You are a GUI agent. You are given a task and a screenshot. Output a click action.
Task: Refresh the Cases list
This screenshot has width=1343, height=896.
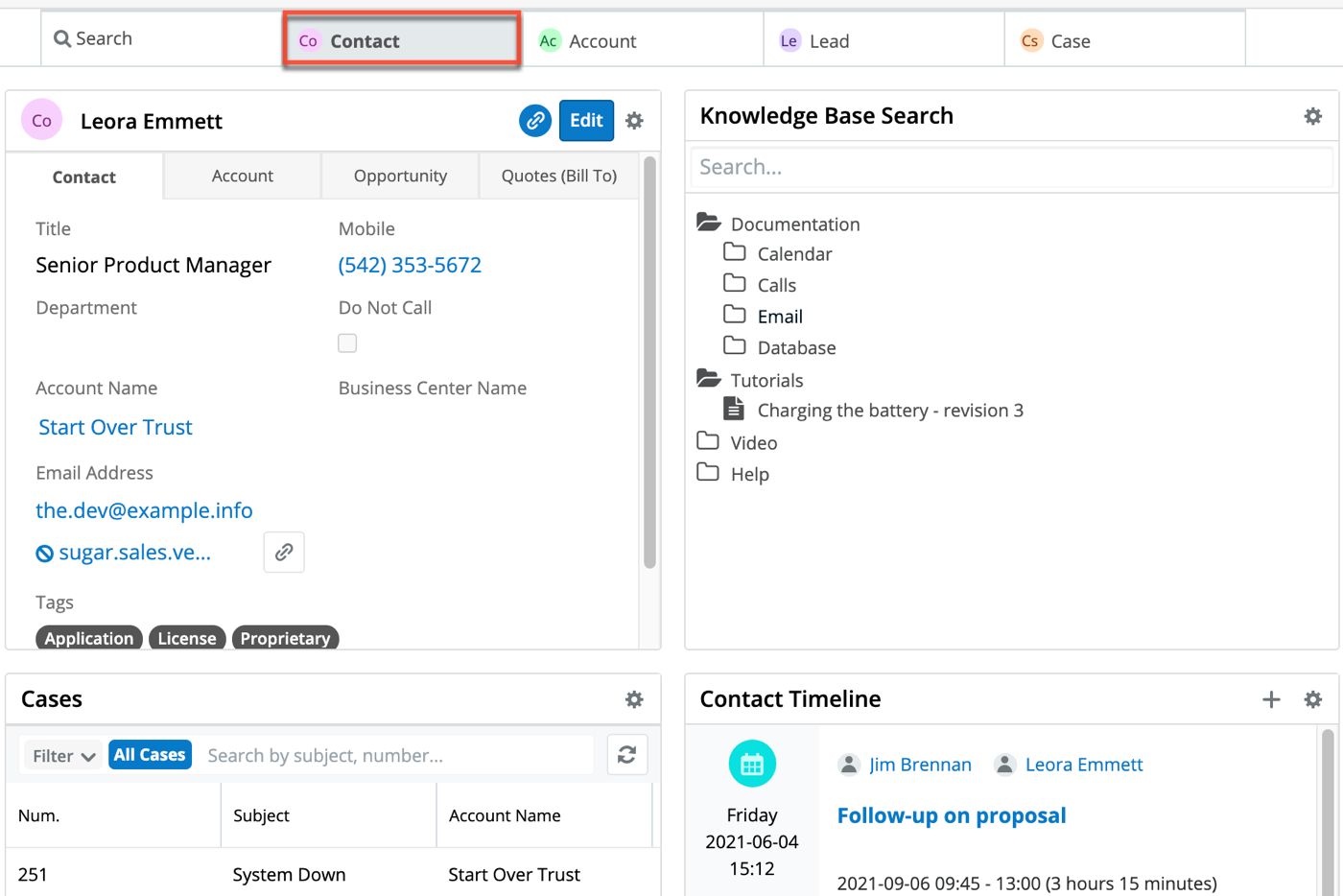coord(627,755)
